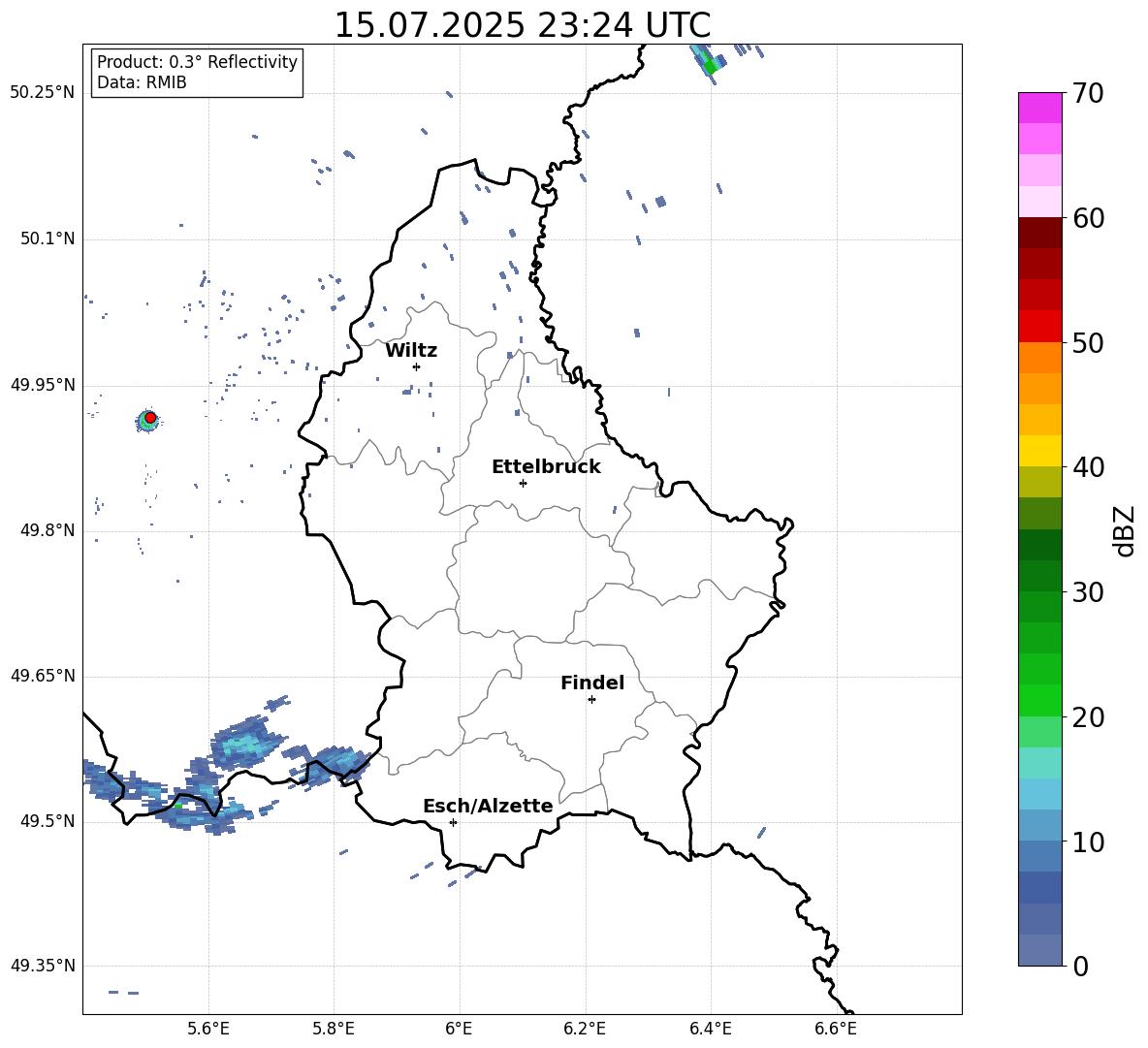The width and height of the screenshot is (1148, 1048).
Task: Click the 50.1°N latitude label
Action: (47, 238)
